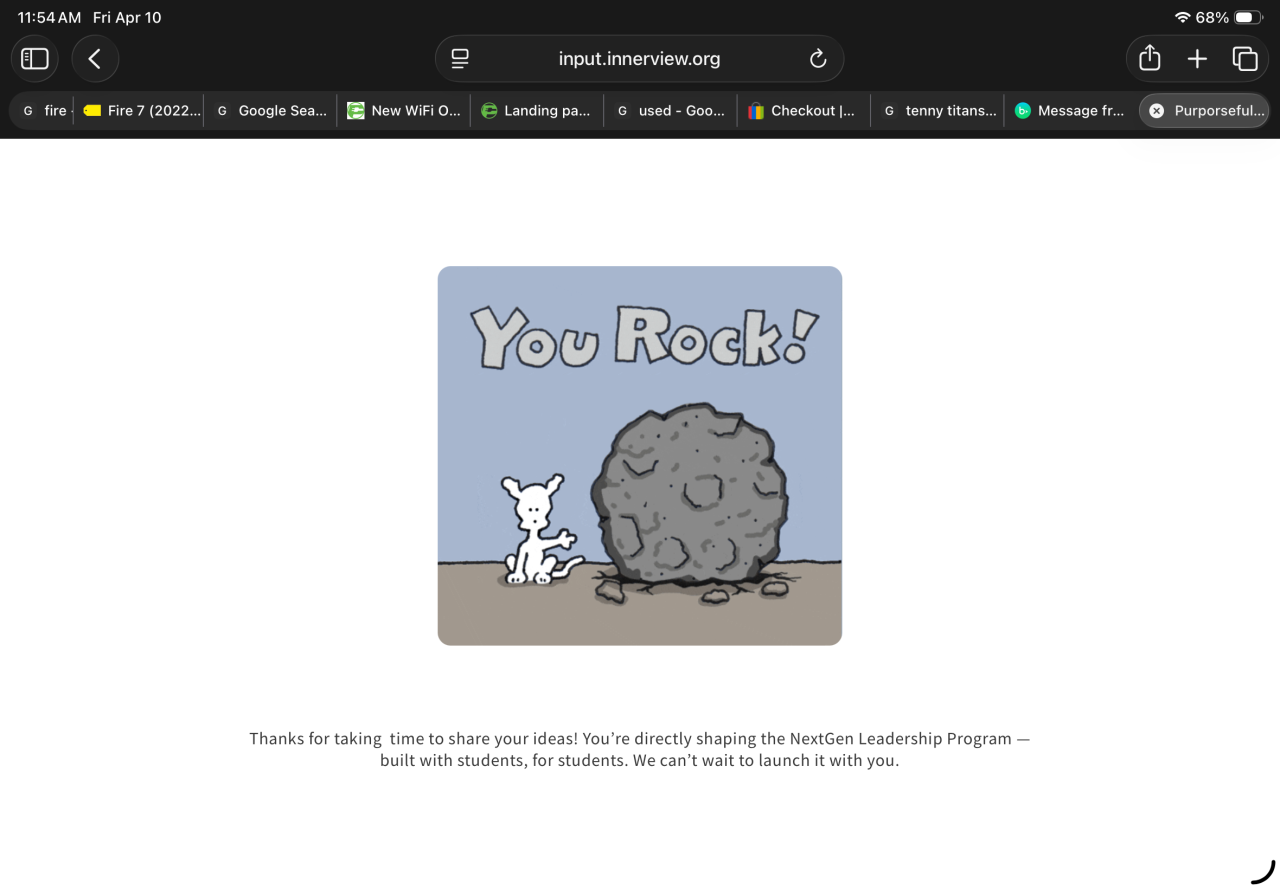Go back to the previous page
Screen dimensions: 1280x889
tap(95, 59)
